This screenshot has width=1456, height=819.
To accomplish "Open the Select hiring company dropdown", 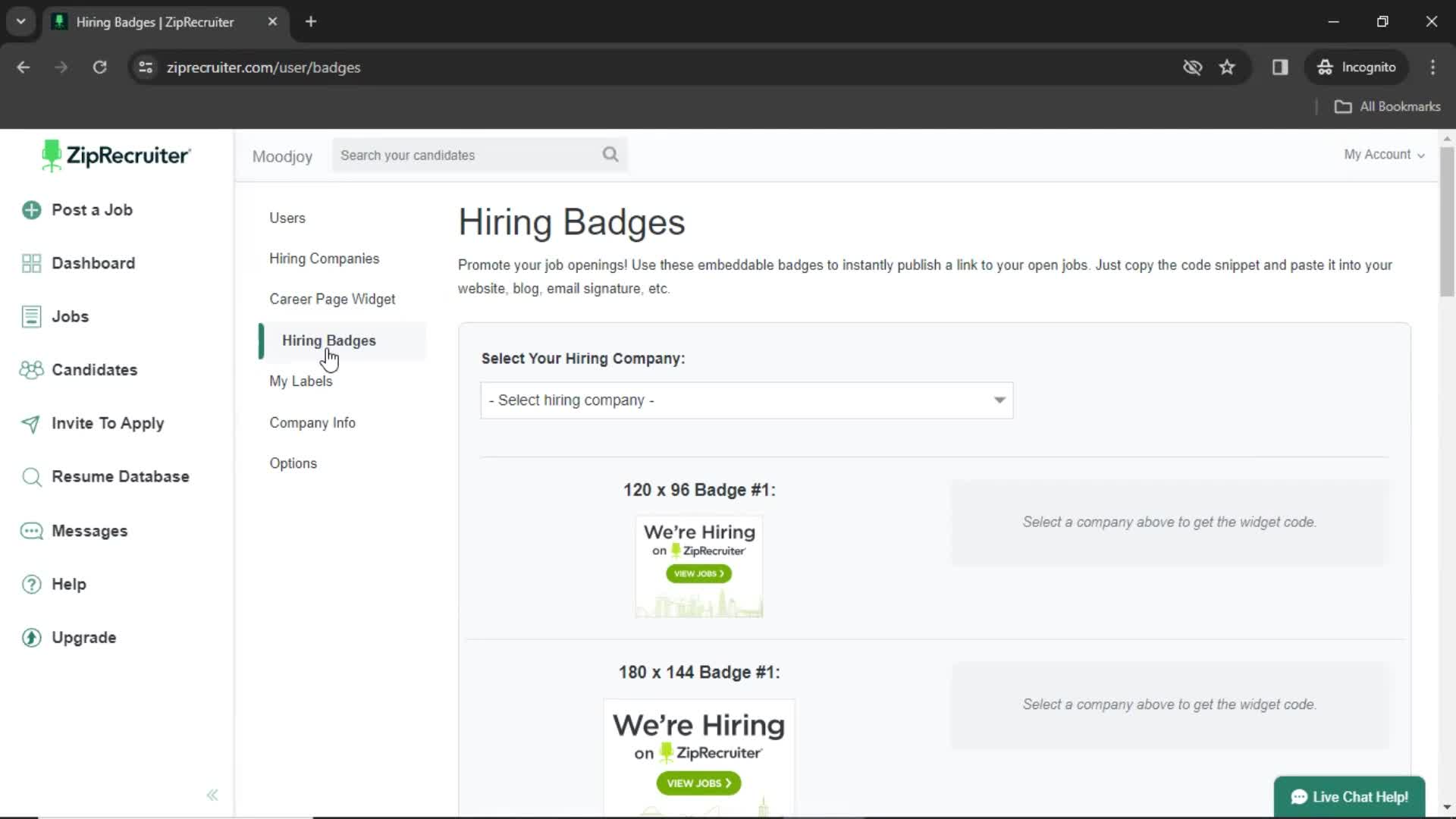I will [x=746, y=400].
